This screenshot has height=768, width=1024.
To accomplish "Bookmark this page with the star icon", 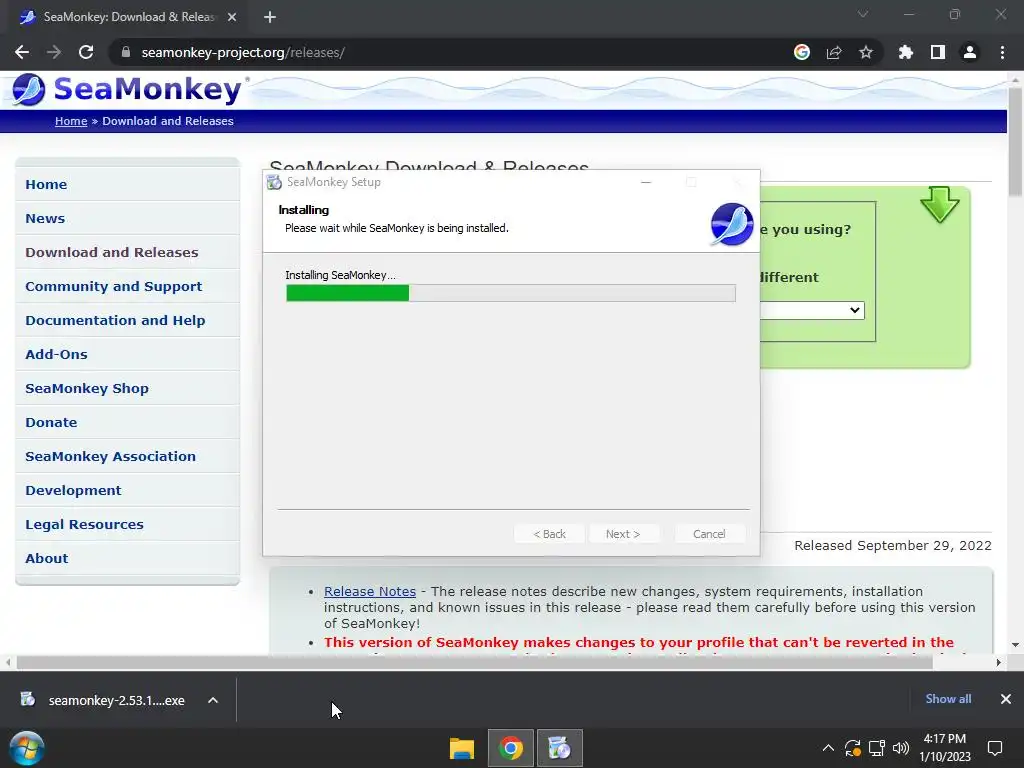I will tap(866, 52).
